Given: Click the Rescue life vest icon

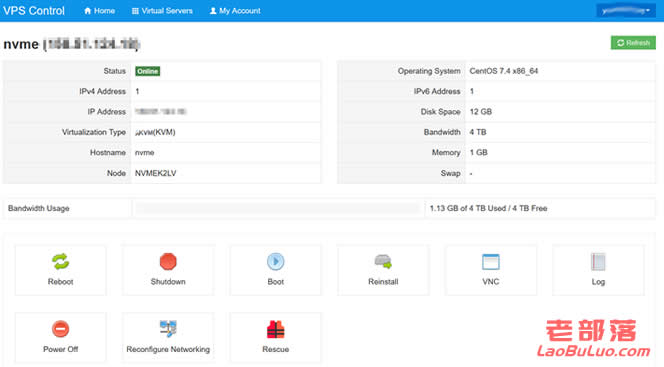Looking at the screenshot, I should [x=276, y=329].
